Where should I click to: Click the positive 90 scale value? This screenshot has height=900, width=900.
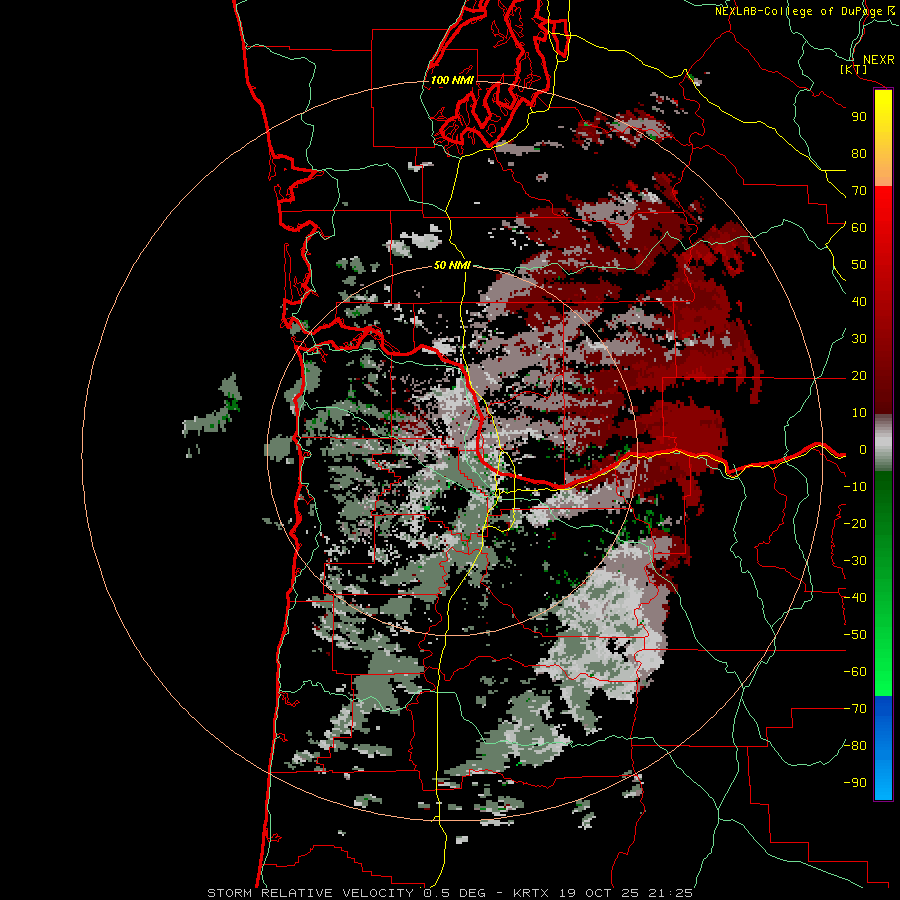(x=859, y=117)
